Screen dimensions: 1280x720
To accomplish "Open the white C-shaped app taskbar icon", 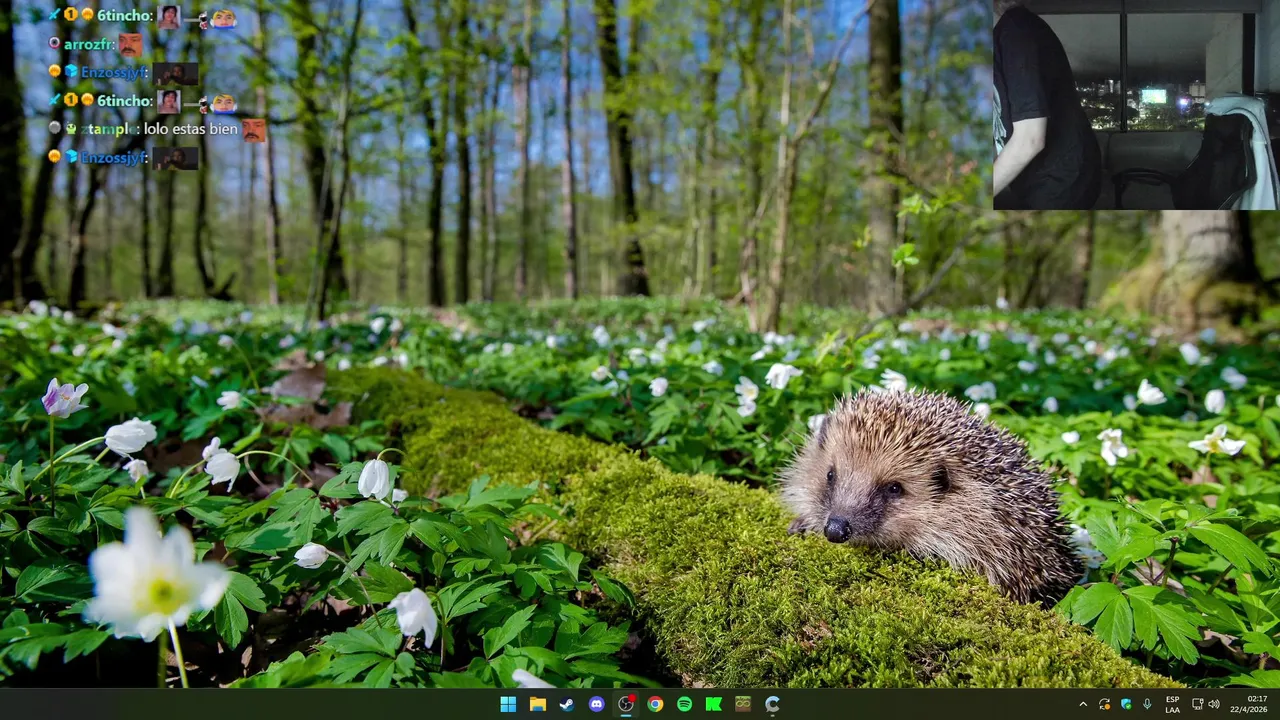I will click(x=773, y=704).
